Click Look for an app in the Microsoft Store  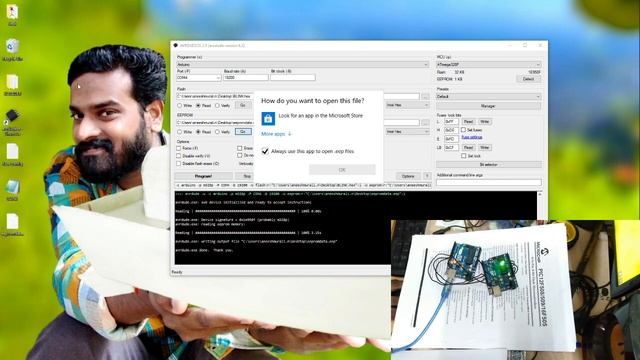point(320,116)
